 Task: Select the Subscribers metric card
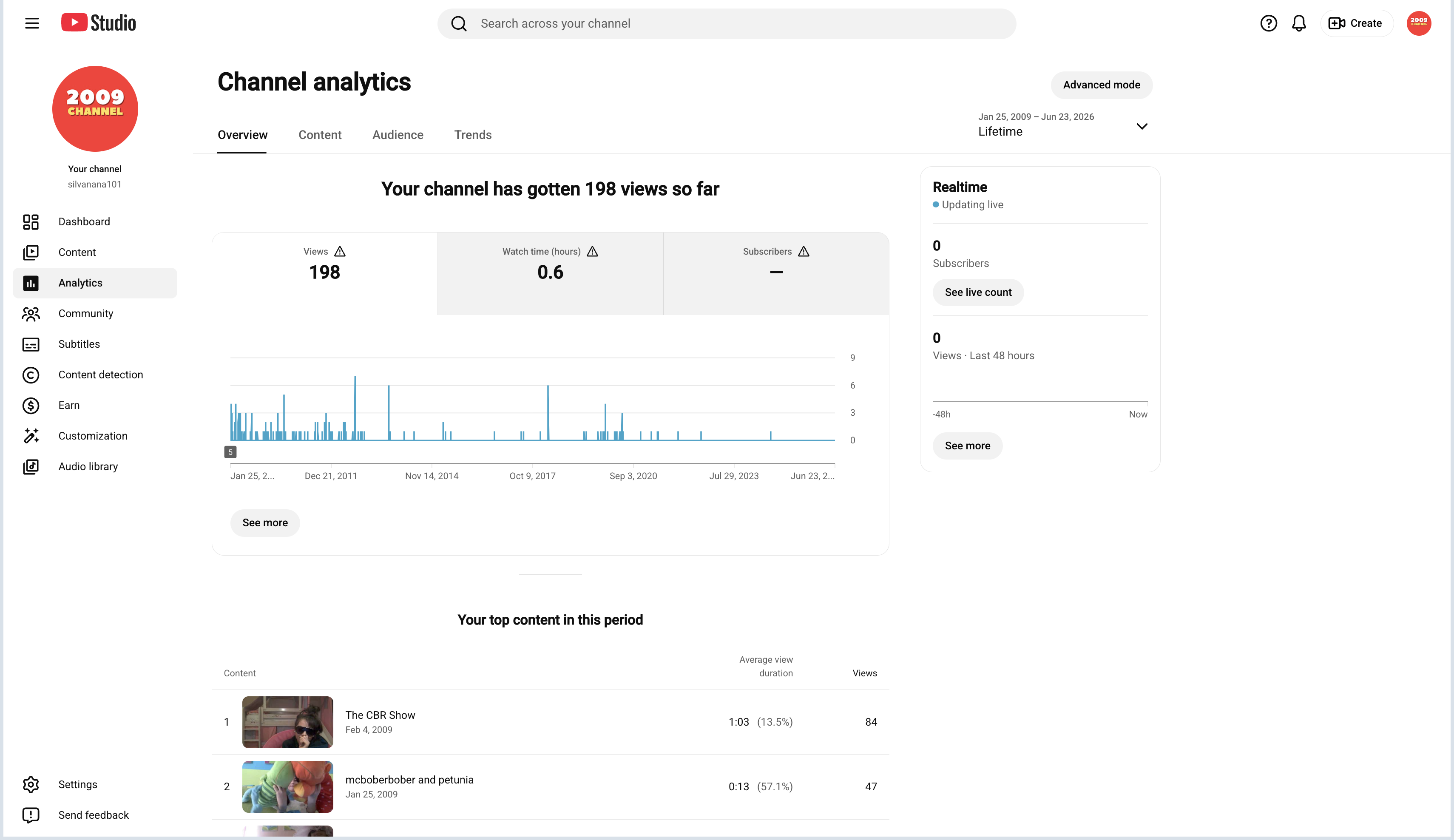click(776, 273)
